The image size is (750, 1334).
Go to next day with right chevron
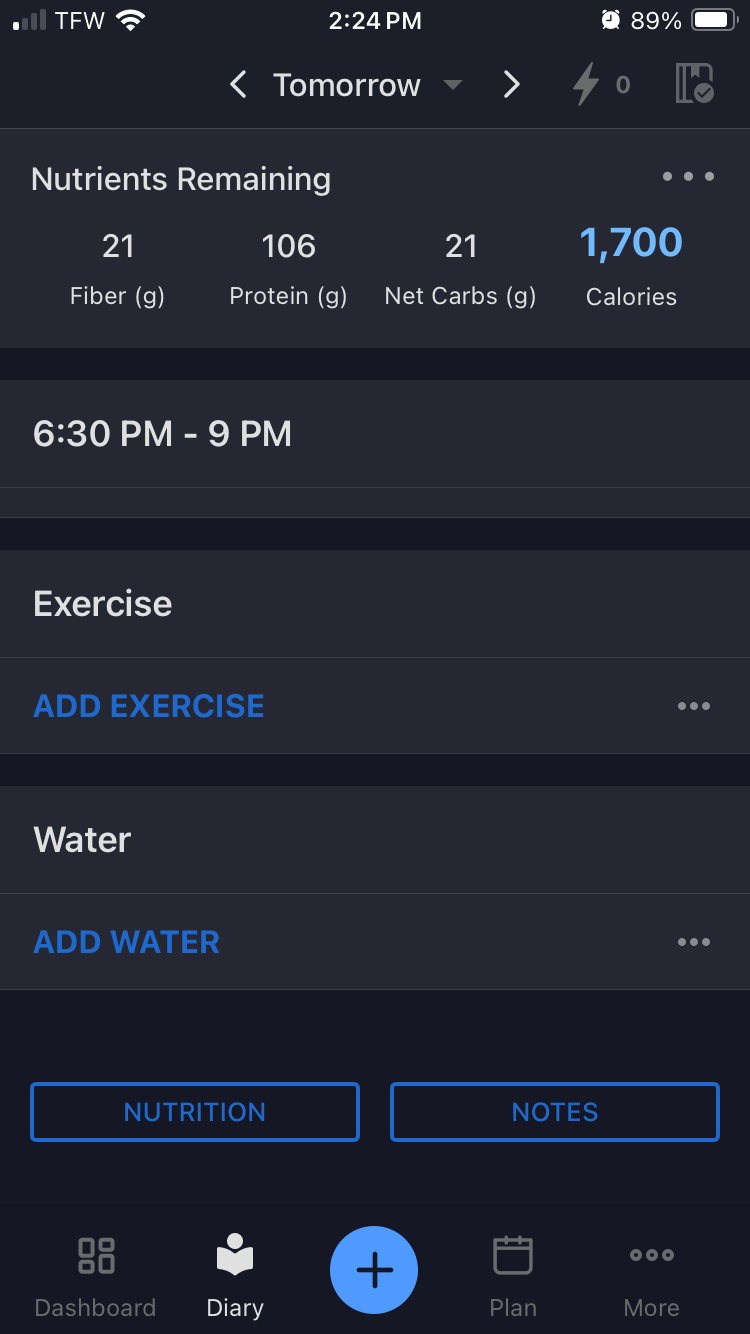511,85
